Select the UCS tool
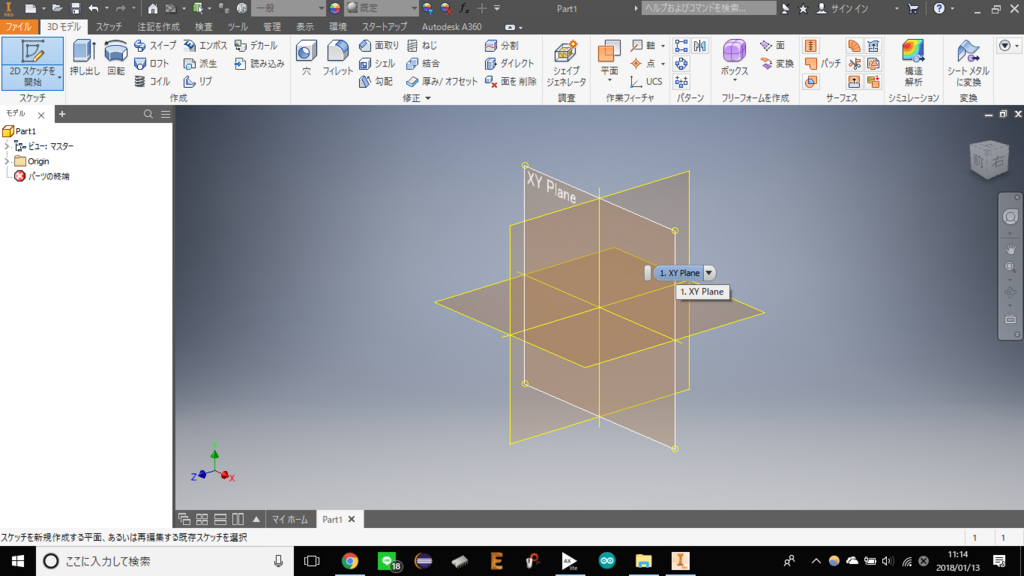The height and width of the screenshot is (576, 1024). pyautogui.click(x=647, y=82)
